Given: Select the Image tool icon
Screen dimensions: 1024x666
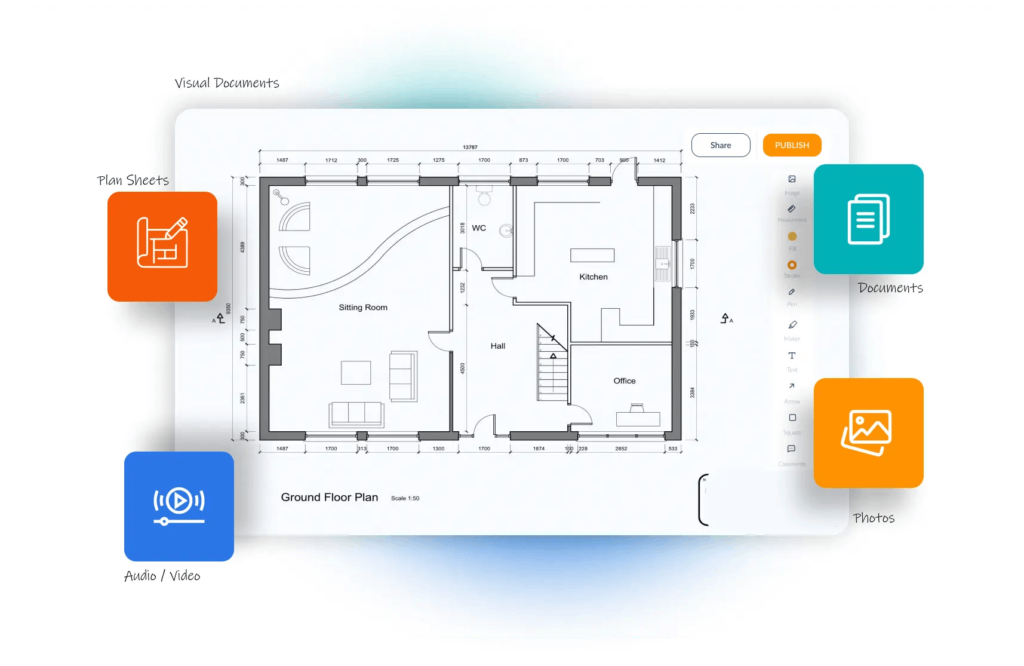Looking at the screenshot, I should [x=792, y=179].
